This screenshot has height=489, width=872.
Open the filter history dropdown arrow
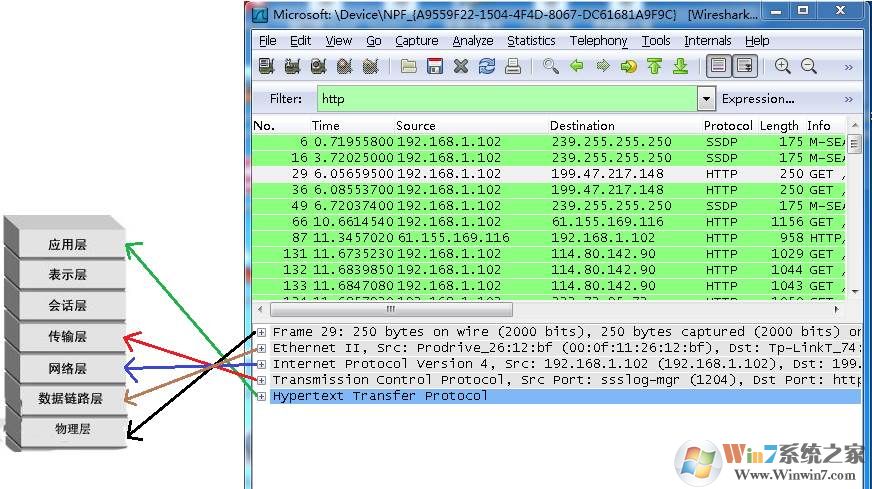[706, 99]
